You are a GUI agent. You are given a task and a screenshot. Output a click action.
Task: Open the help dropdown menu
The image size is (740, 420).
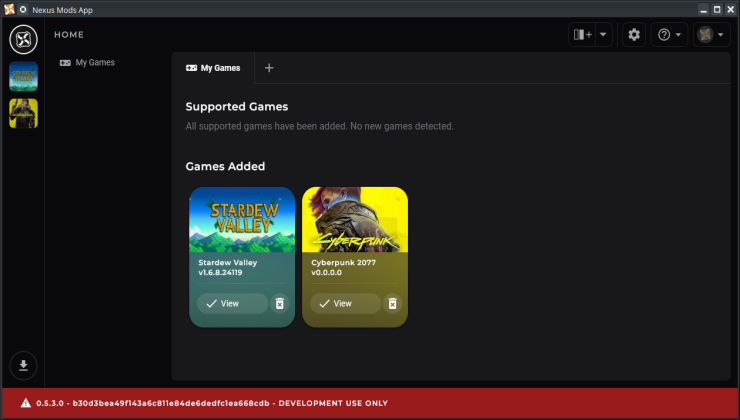668,35
